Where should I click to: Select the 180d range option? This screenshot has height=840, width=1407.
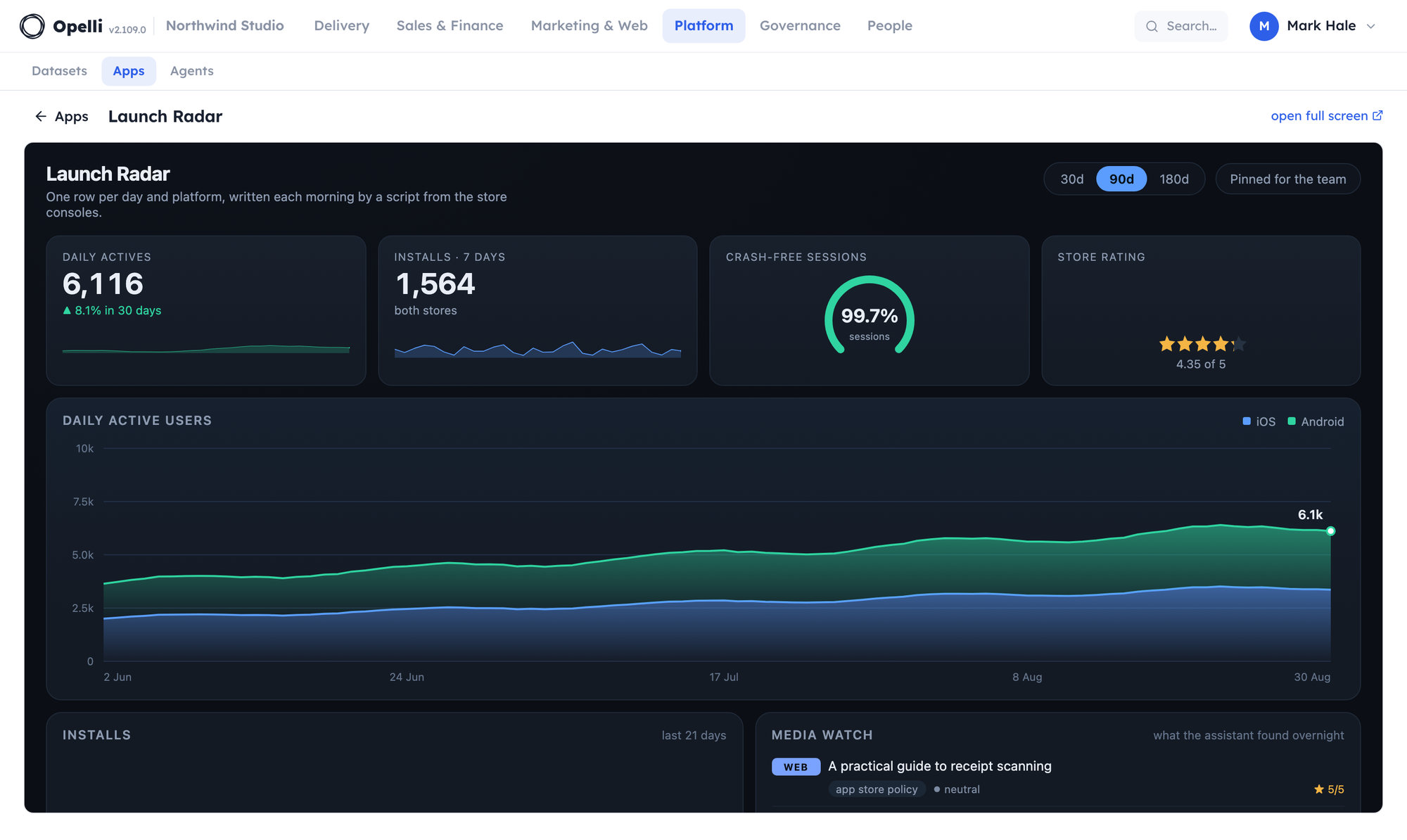[1174, 179]
